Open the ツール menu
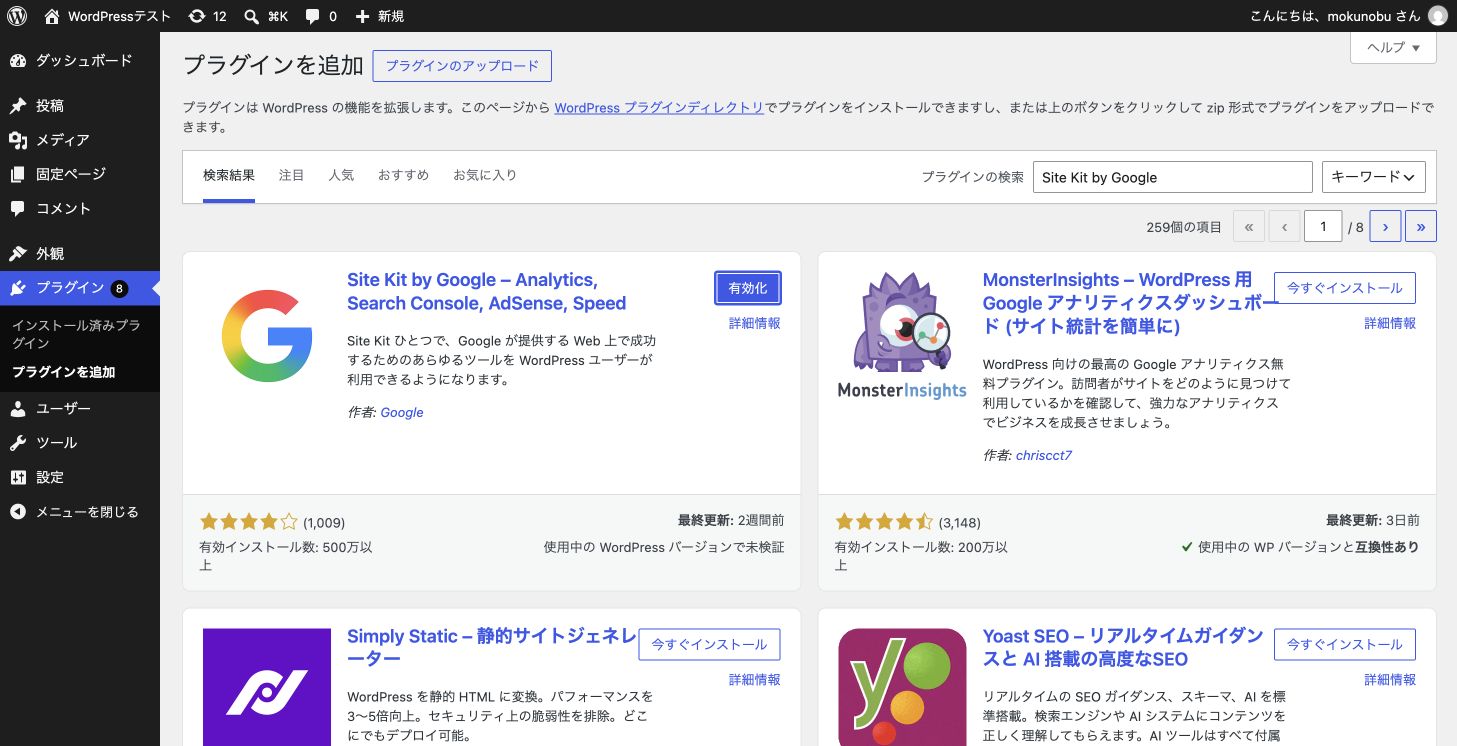 (80, 443)
